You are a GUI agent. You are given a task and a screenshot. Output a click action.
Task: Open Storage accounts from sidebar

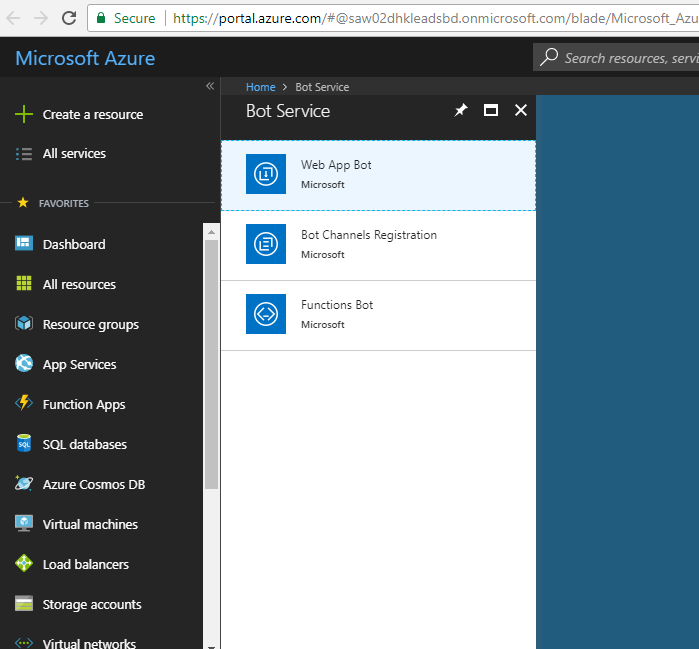pyautogui.click(x=92, y=604)
